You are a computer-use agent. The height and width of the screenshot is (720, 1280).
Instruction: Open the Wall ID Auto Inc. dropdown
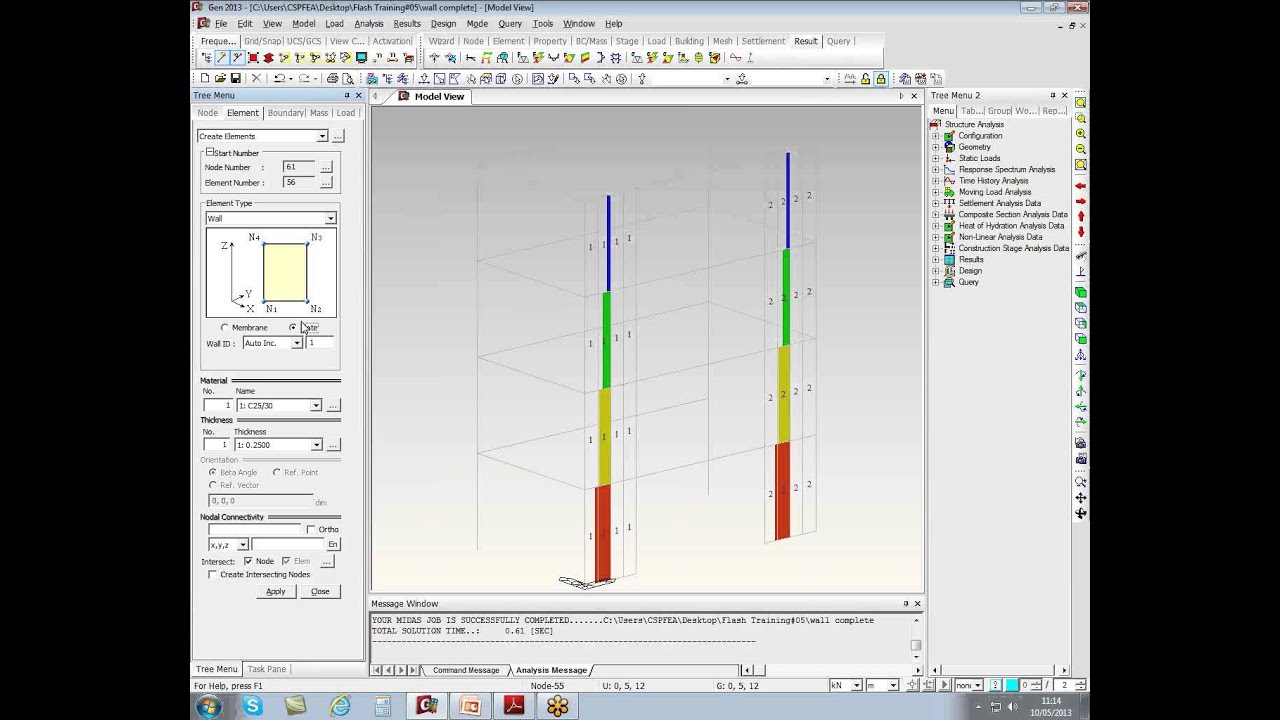click(297, 343)
